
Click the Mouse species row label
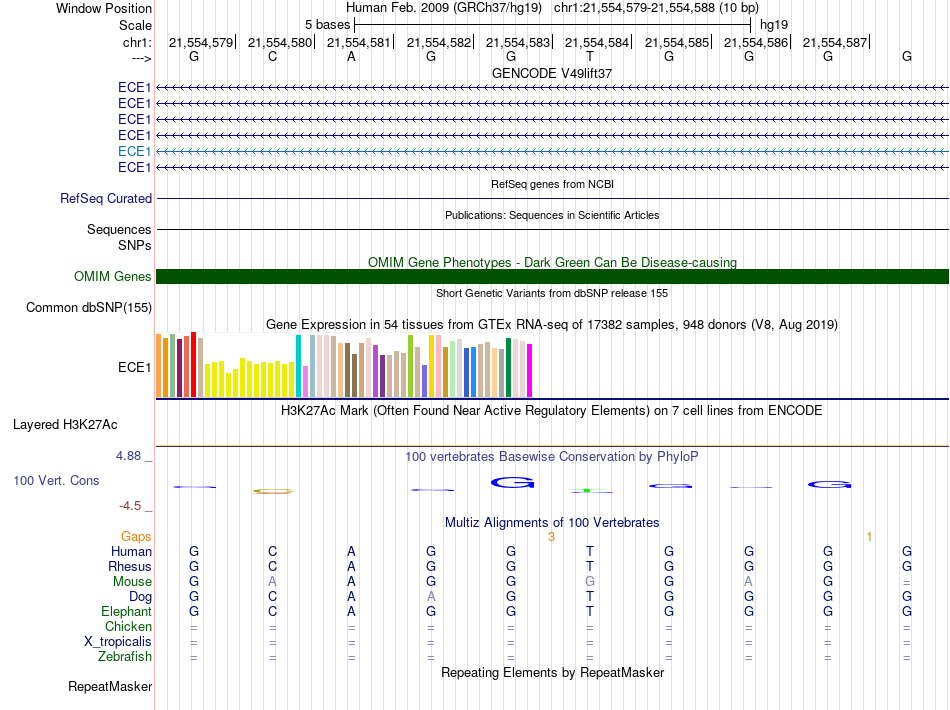pyautogui.click(x=132, y=582)
